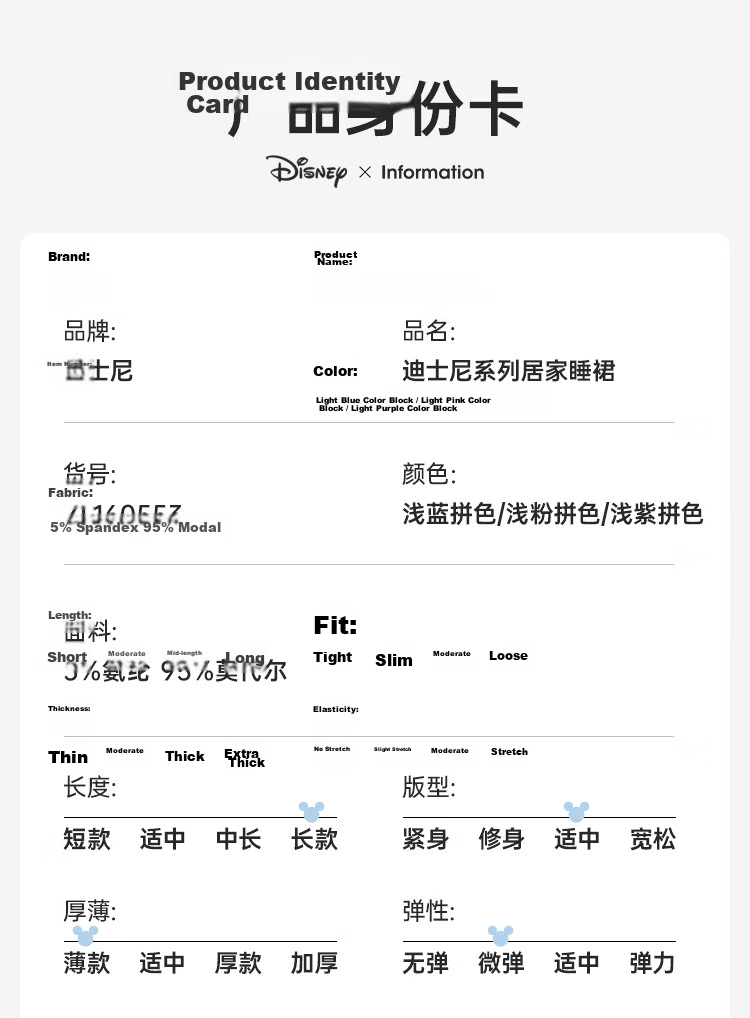
Task: Click the 'Color:' label
Action: coord(335,371)
